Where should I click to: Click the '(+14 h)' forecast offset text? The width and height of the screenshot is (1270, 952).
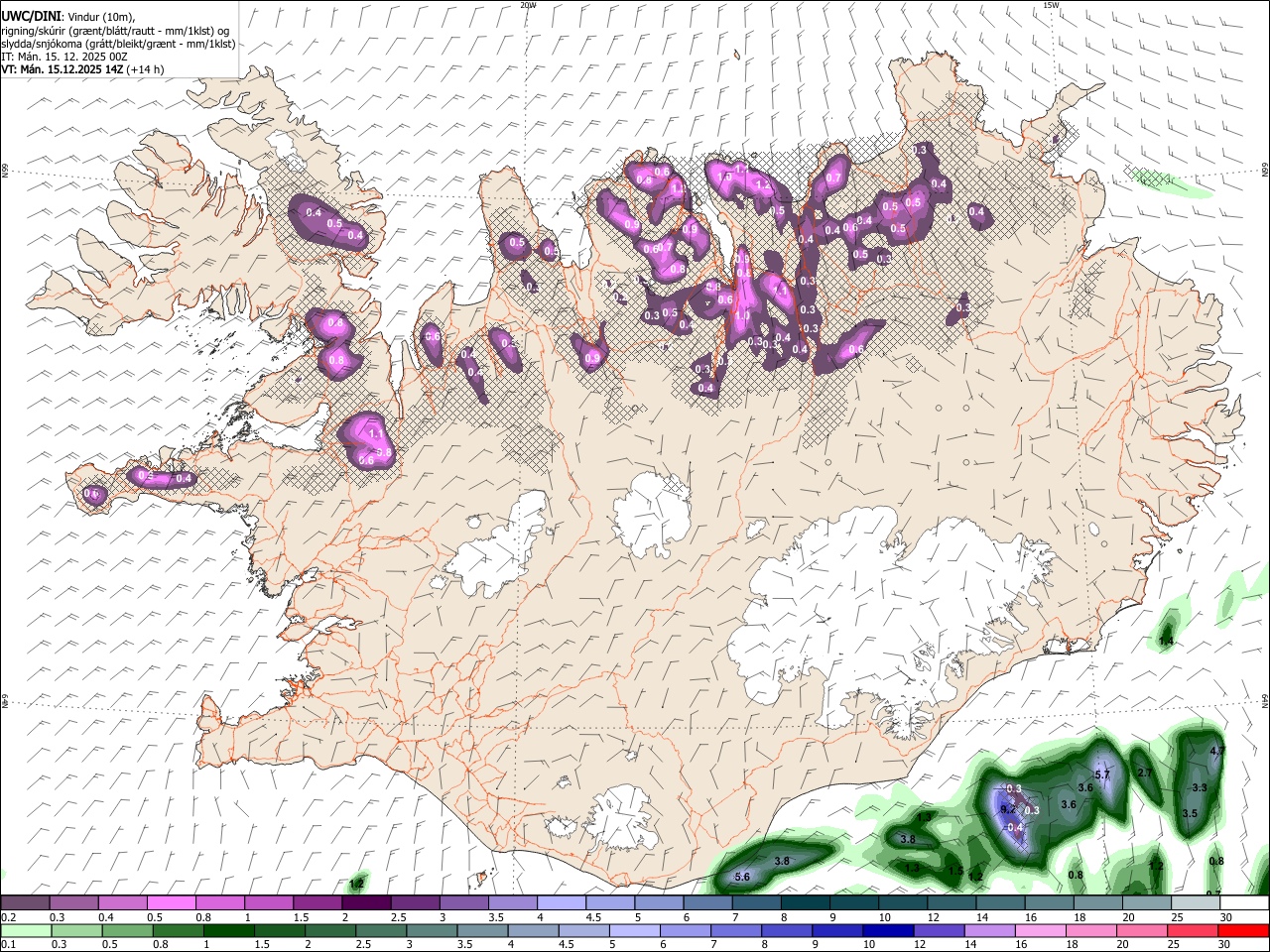[145, 69]
